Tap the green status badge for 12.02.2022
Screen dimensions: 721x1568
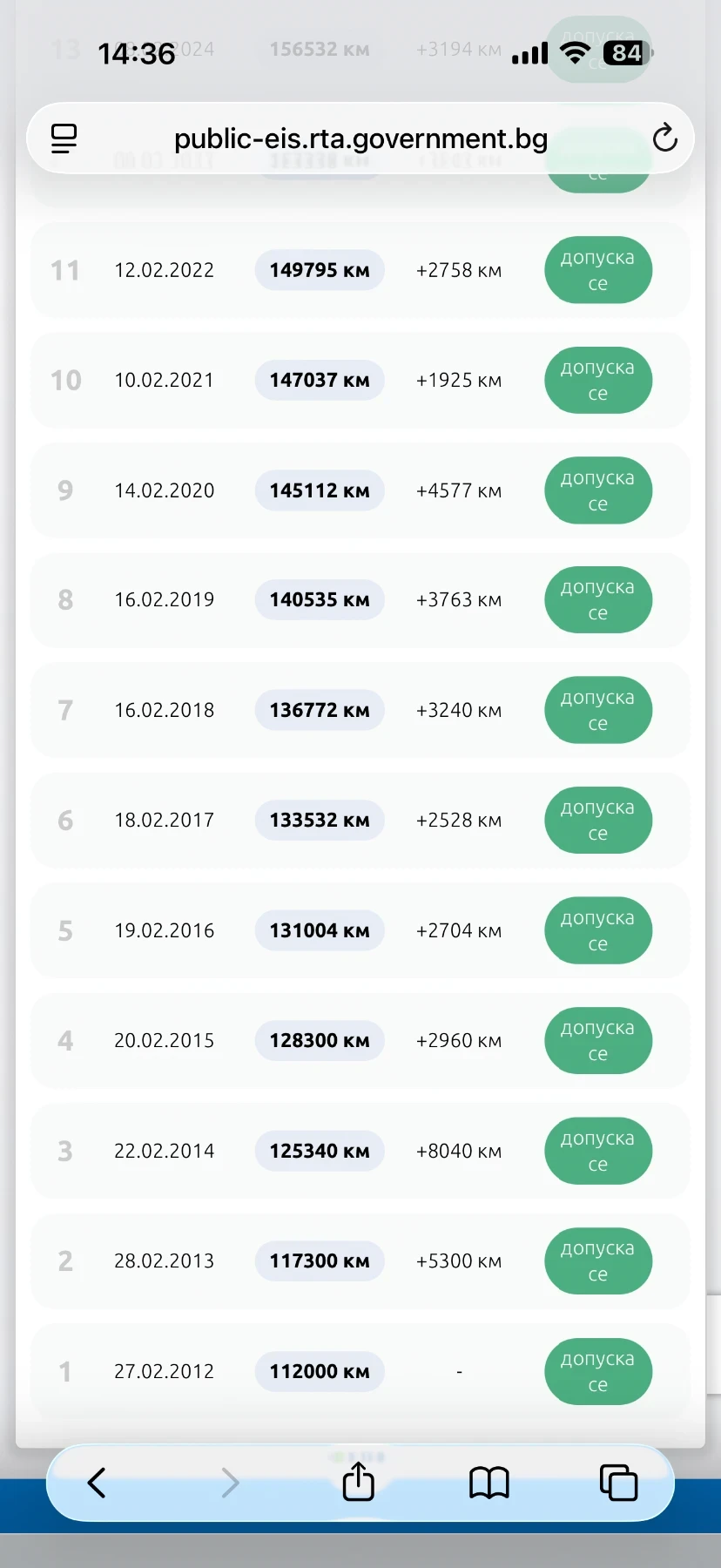click(598, 270)
